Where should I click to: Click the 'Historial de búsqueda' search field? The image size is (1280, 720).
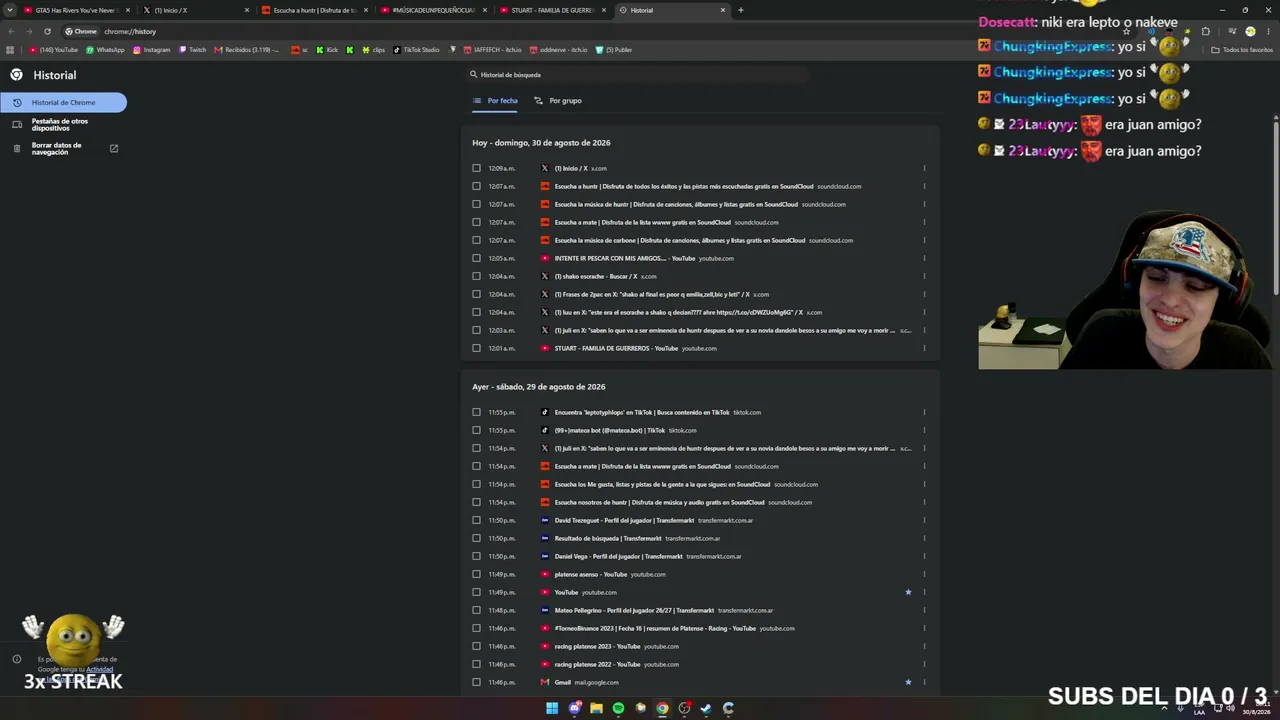[638, 75]
